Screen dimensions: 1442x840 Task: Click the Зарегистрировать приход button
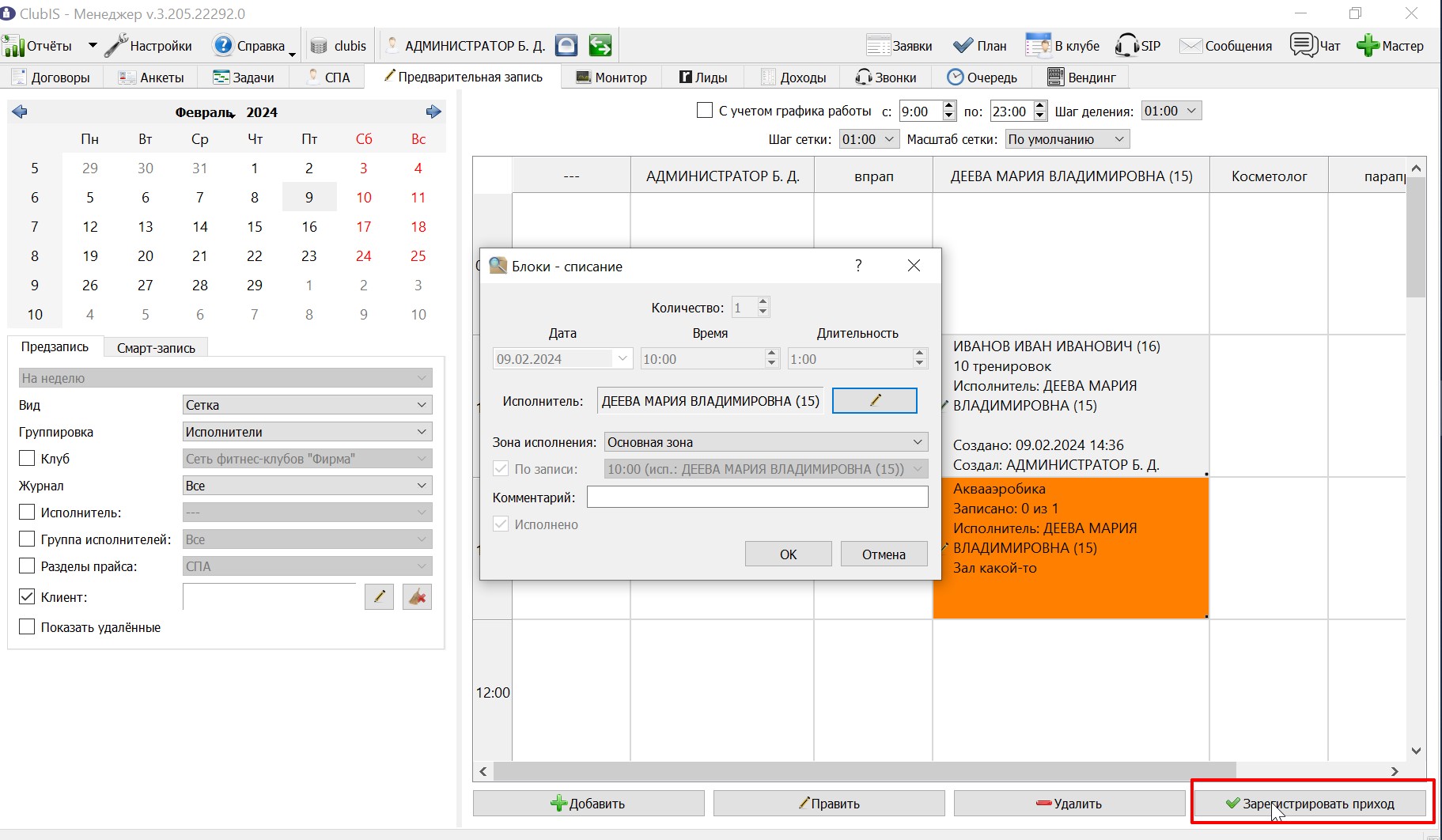pos(1310,804)
